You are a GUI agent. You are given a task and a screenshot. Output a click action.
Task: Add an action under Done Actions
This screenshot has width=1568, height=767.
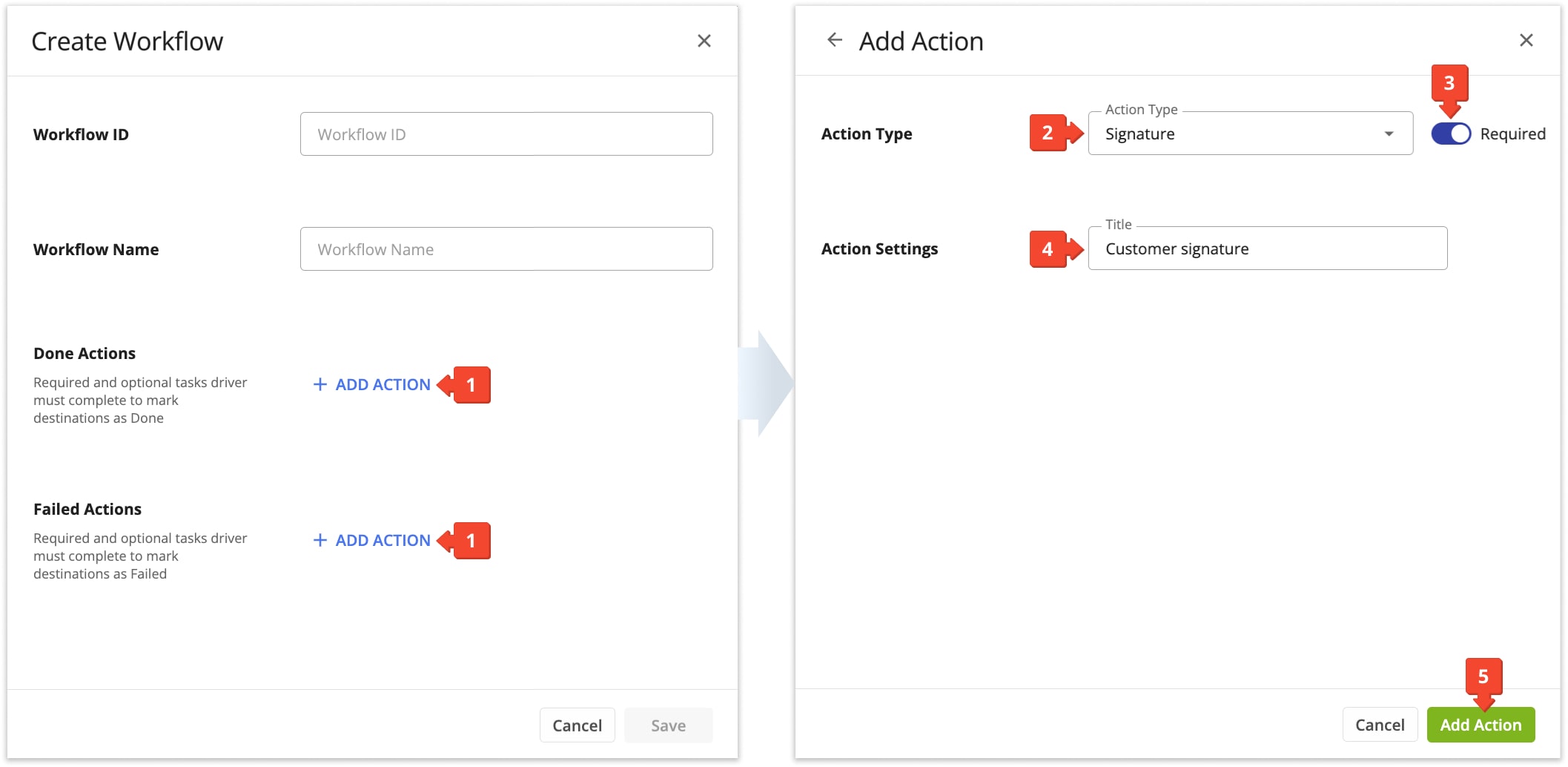(x=371, y=384)
